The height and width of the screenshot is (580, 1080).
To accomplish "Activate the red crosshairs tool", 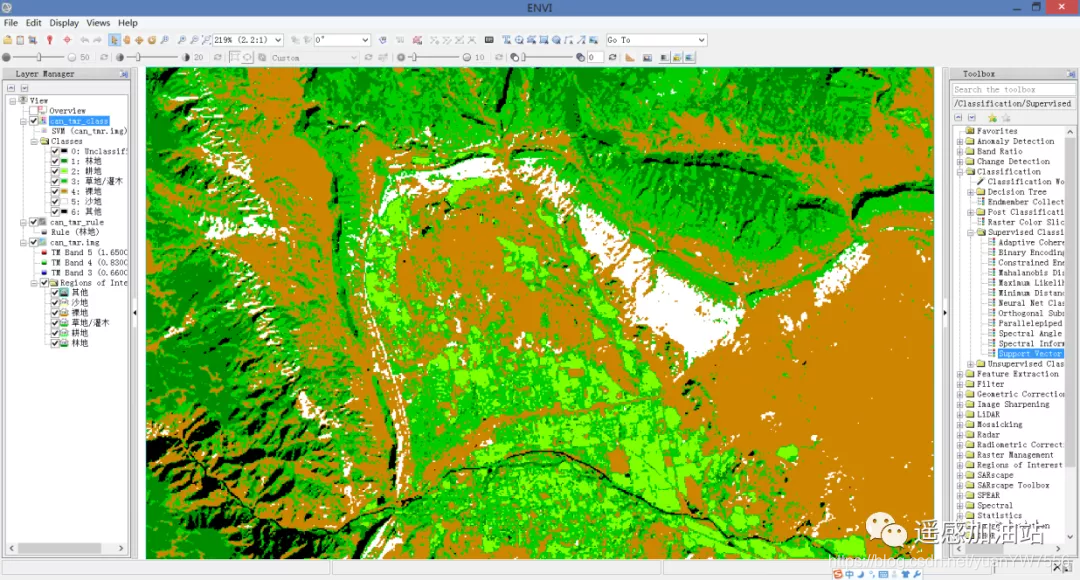I will pos(67,40).
